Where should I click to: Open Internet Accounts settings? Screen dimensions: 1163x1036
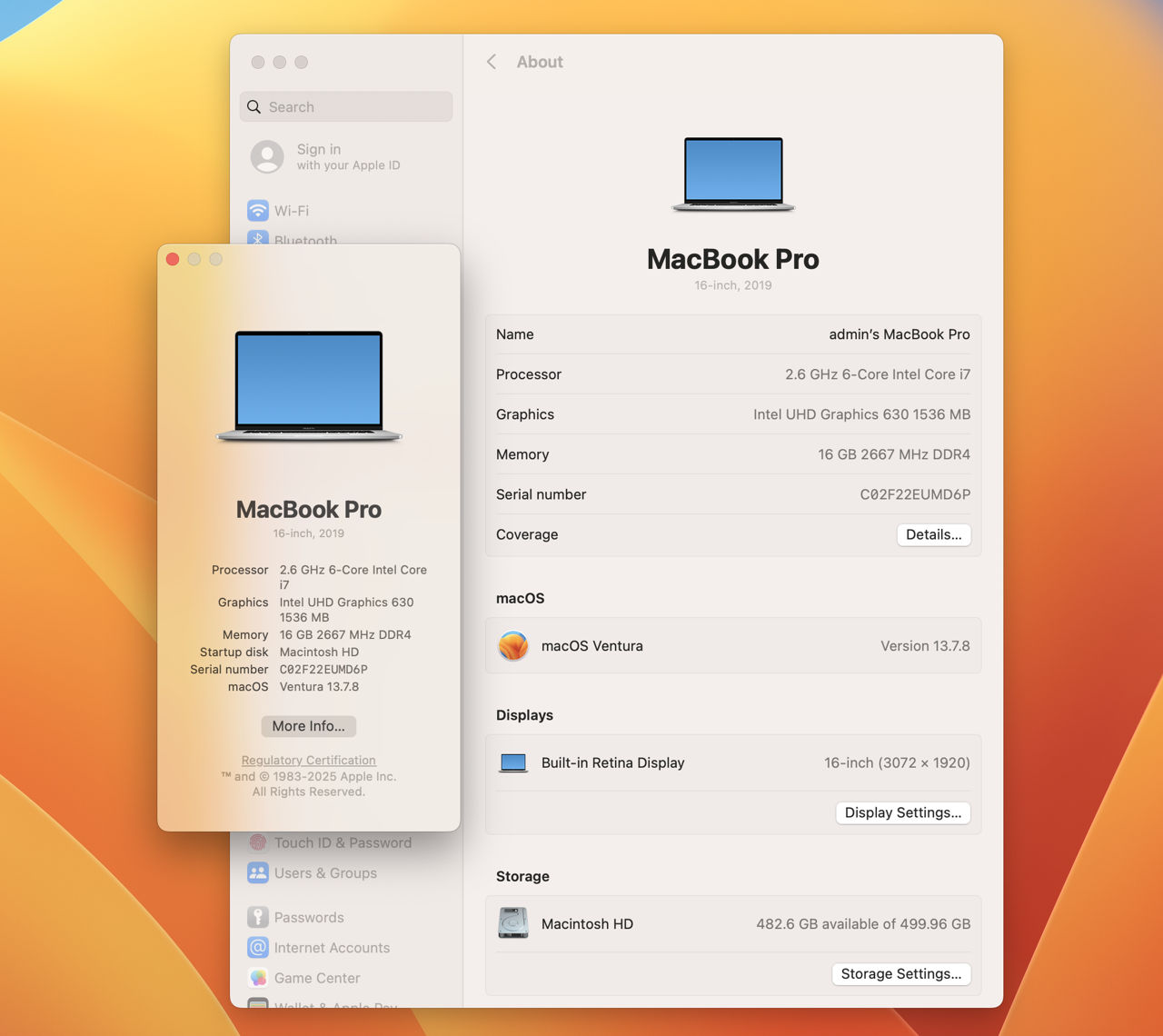click(331, 948)
